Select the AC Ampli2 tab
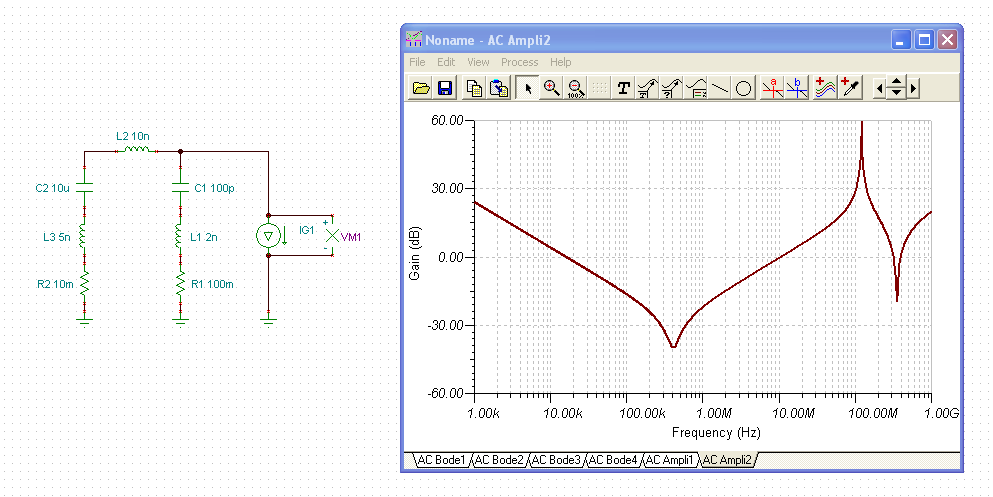Viewport: 993px width, 497px height. click(x=728, y=460)
